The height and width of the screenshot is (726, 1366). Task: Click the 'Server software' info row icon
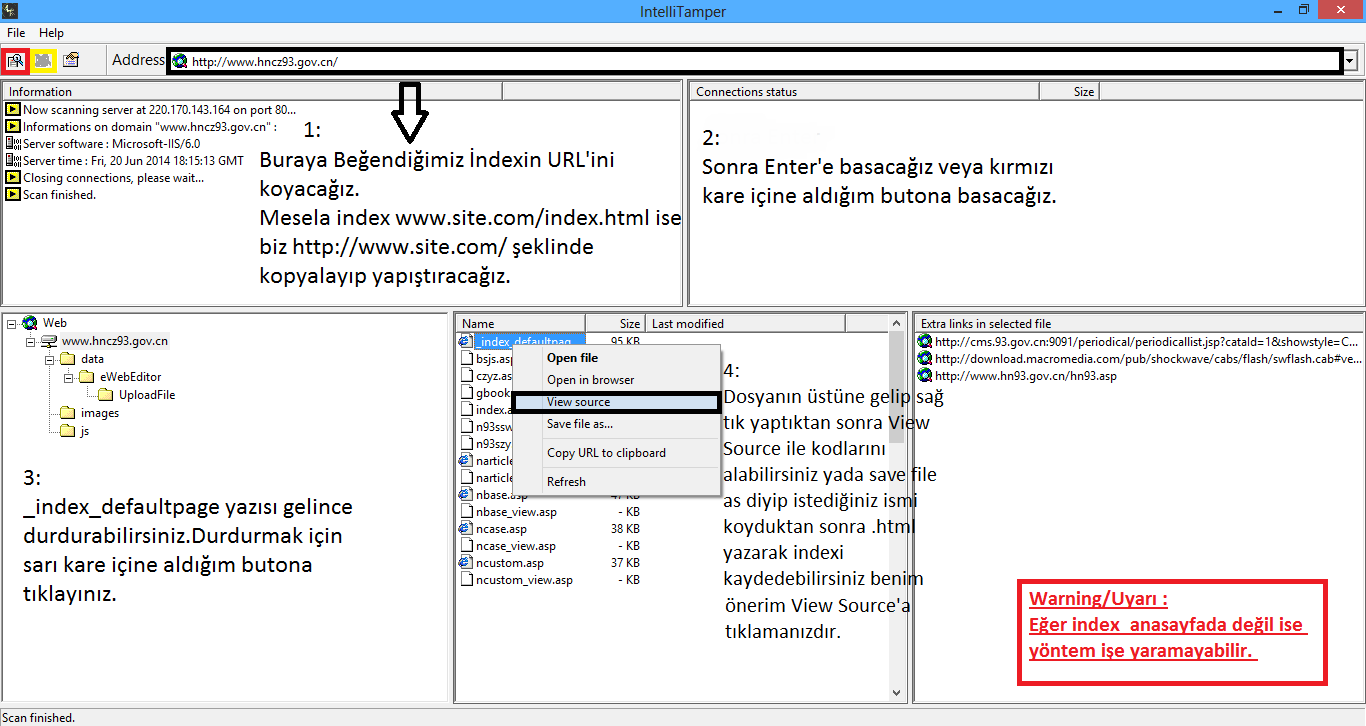tap(13, 144)
